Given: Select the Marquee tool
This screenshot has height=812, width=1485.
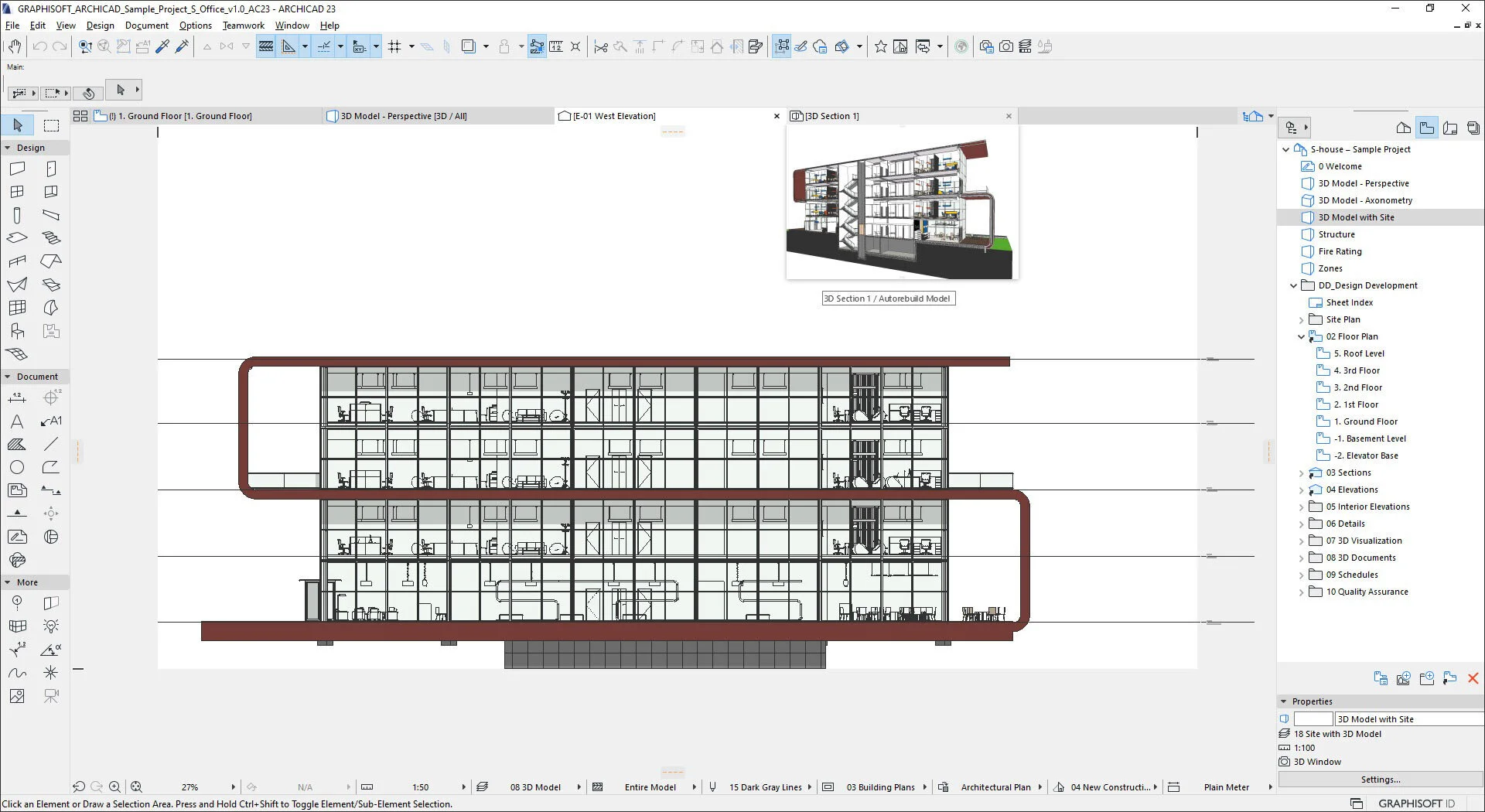Looking at the screenshot, I should (52, 125).
